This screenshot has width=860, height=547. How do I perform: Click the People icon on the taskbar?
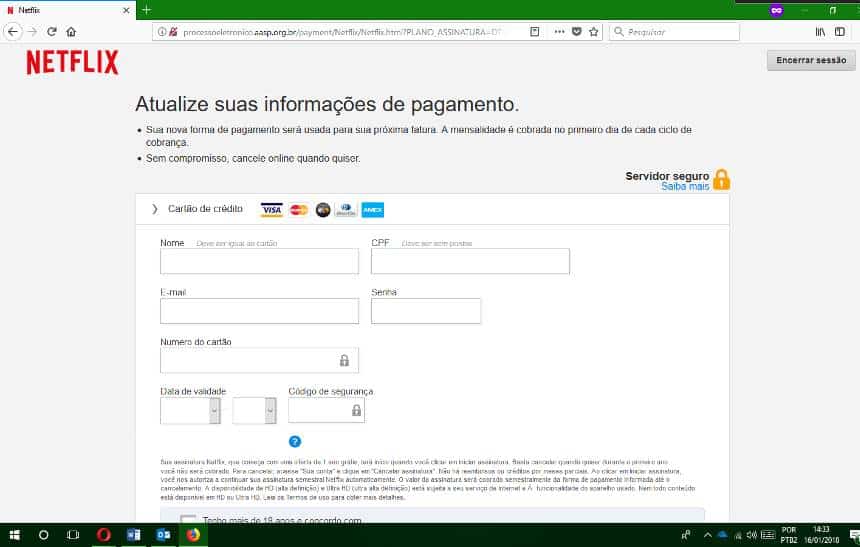(x=686, y=535)
